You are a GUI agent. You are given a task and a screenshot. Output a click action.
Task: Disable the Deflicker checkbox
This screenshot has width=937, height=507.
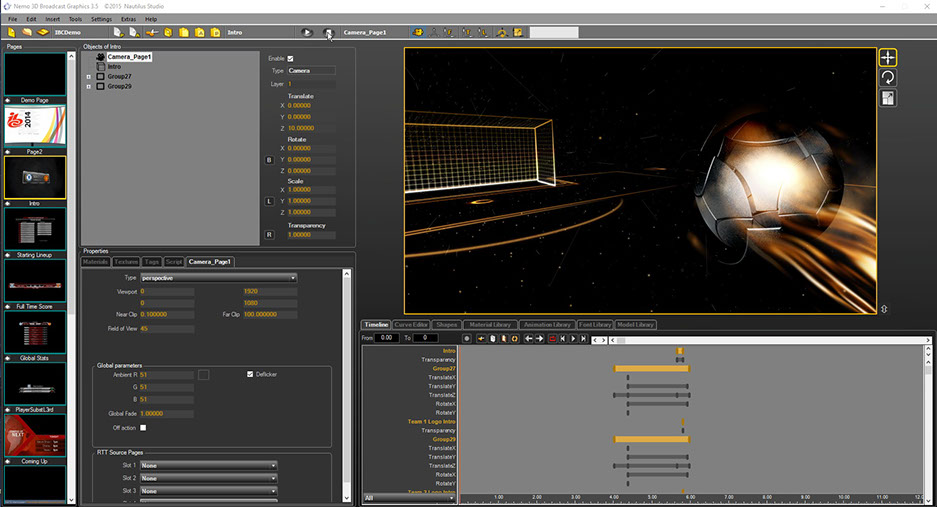pos(250,374)
